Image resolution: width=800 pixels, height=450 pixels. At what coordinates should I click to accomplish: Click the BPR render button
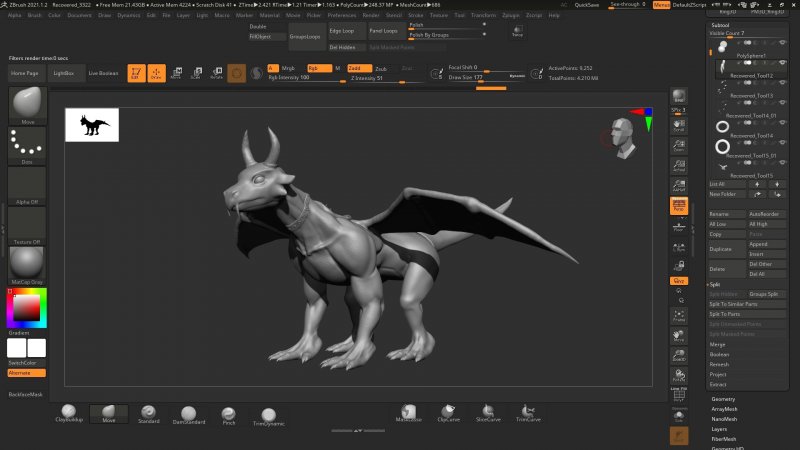tap(679, 96)
